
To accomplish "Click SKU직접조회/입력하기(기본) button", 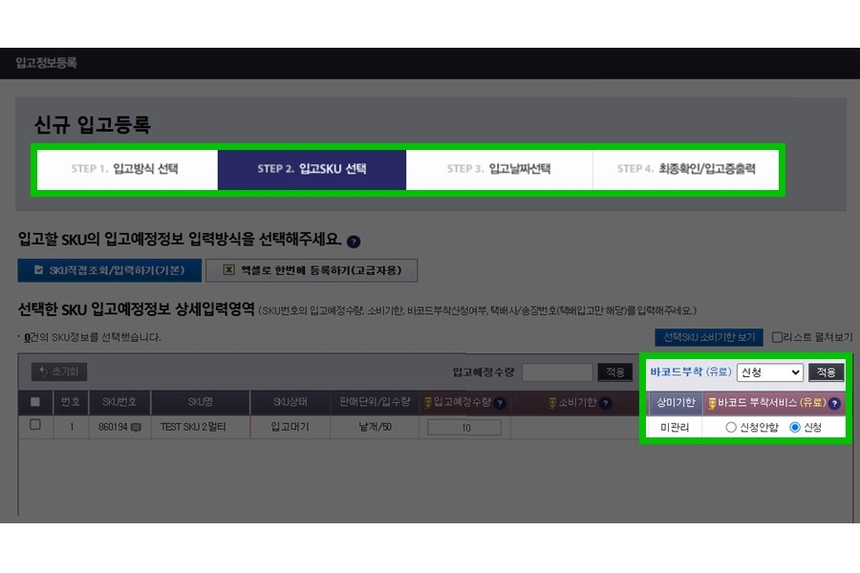I will coord(109,270).
